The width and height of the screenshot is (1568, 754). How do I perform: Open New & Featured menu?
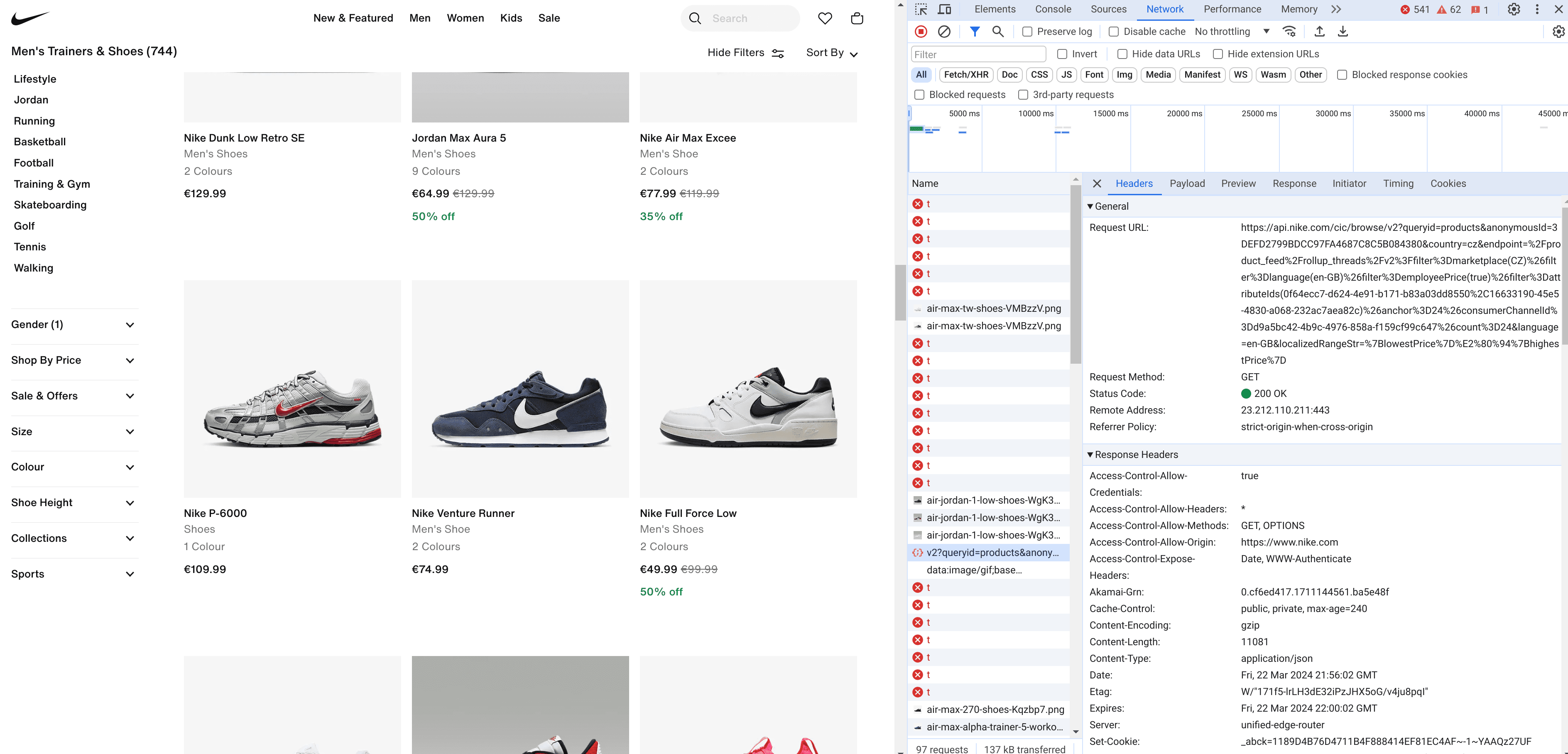click(x=353, y=18)
